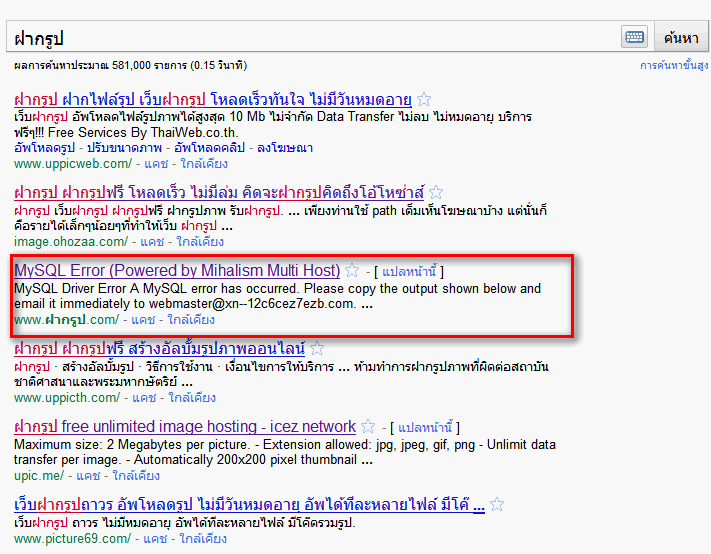Click the image.ohozaa.com/ green URL text
Viewport: 711px width, 554px height.
tap(71, 242)
